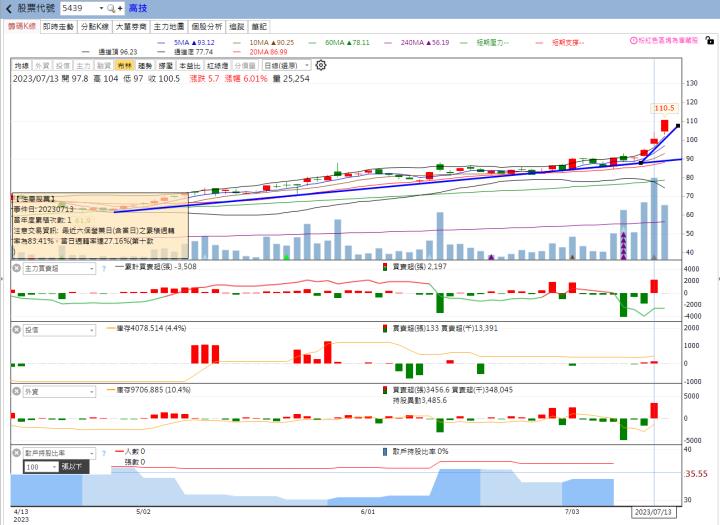Click the blue 高技 stock name link
The width and height of the screenshot is (720, 525).
tap(138, 8)
